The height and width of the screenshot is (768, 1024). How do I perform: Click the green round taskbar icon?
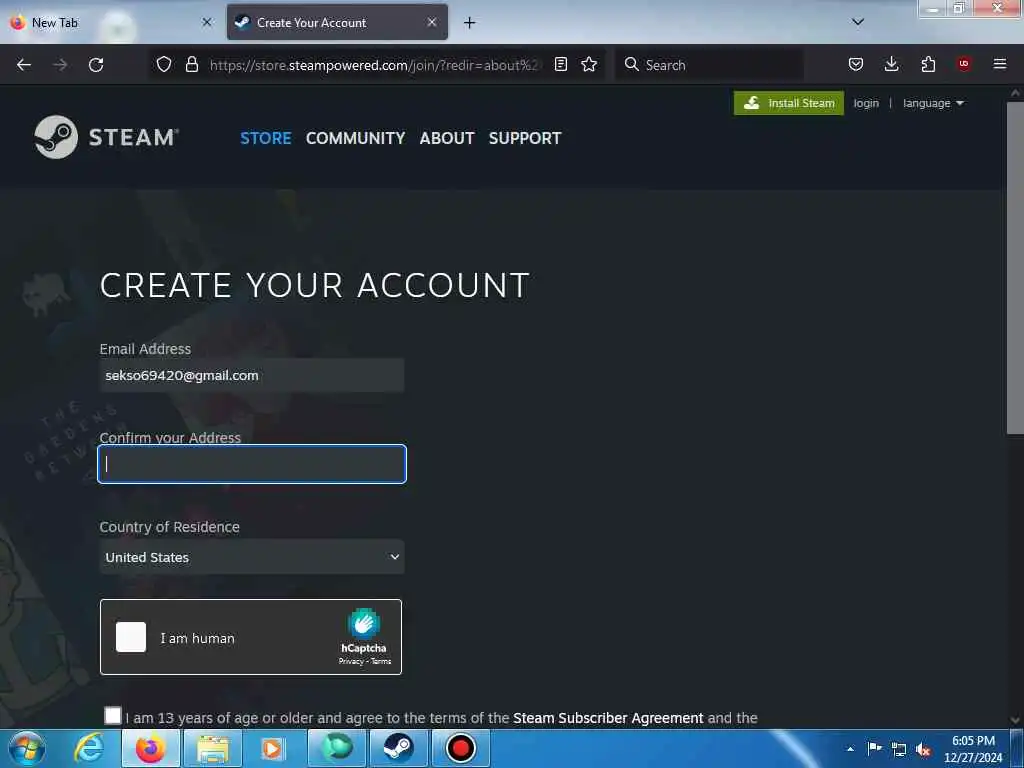click(x=337, y=748)
